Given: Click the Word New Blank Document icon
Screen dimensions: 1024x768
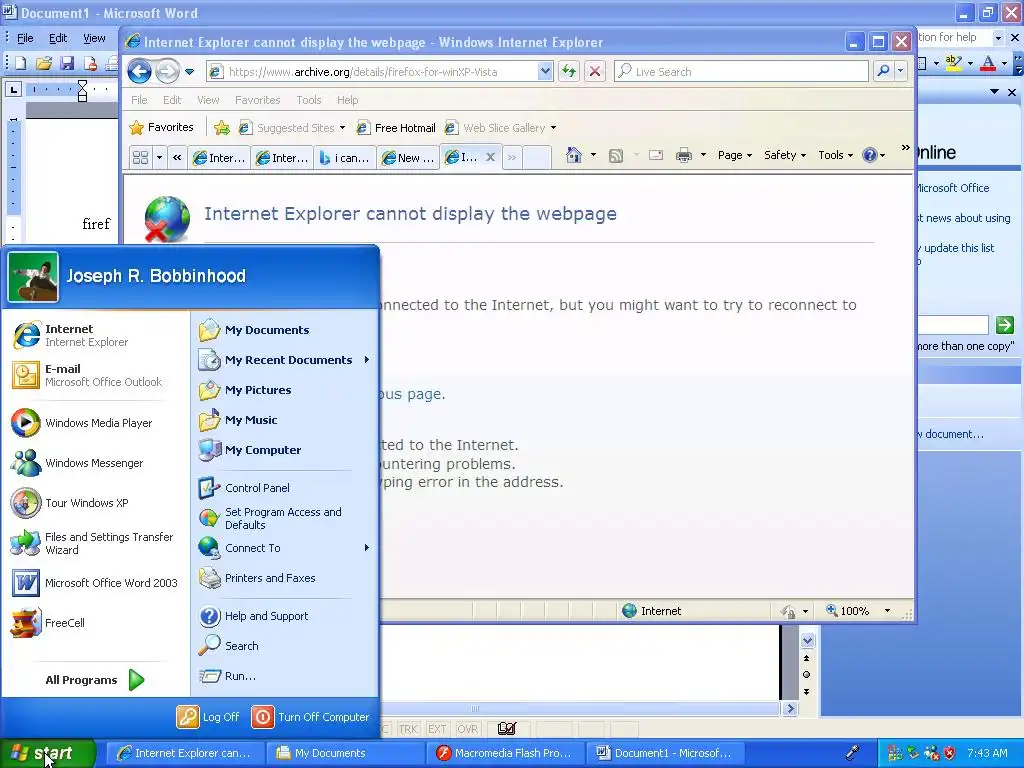Looking at the screenshot, I should pos(21,63).
